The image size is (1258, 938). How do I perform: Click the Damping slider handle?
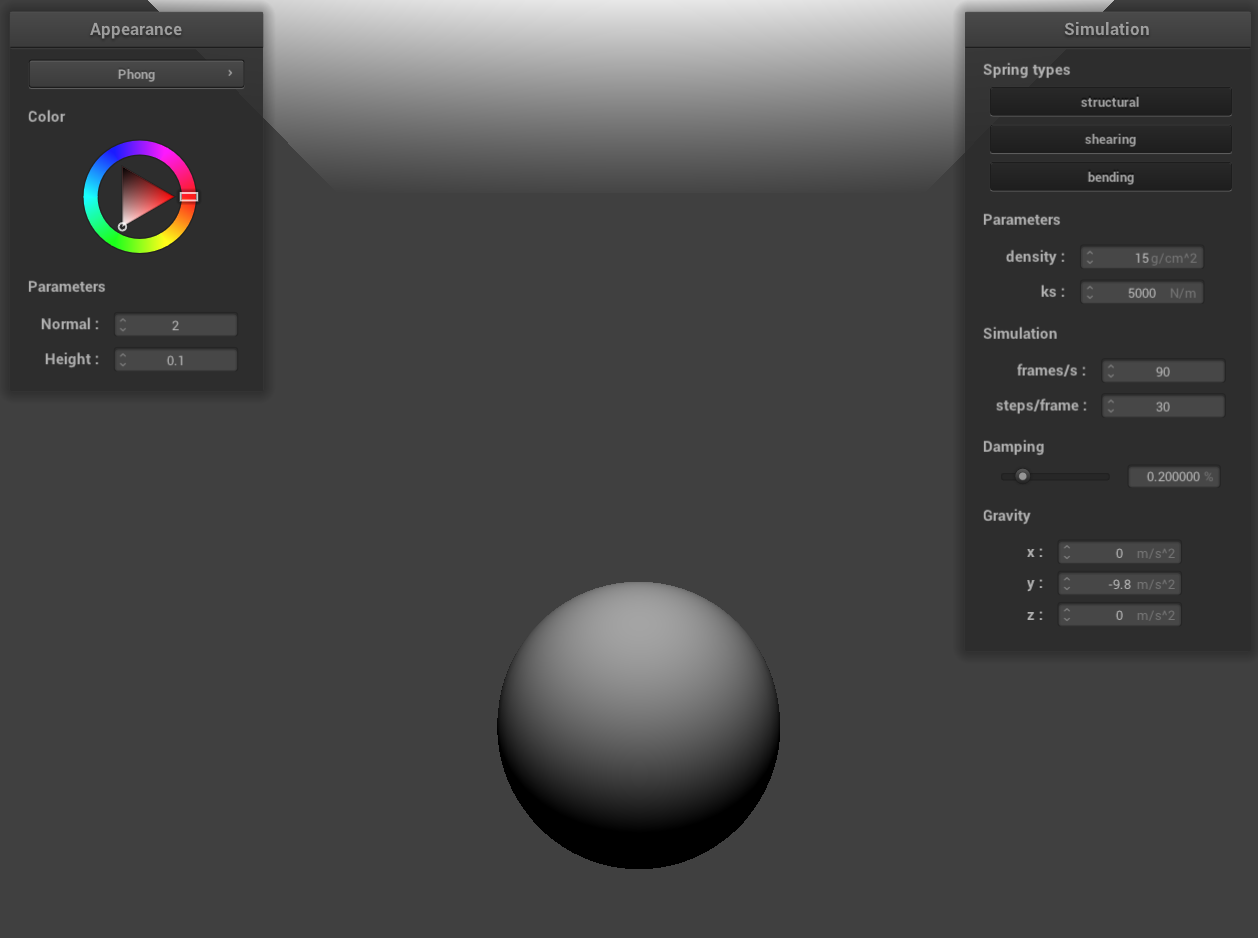pos(1022,476)
